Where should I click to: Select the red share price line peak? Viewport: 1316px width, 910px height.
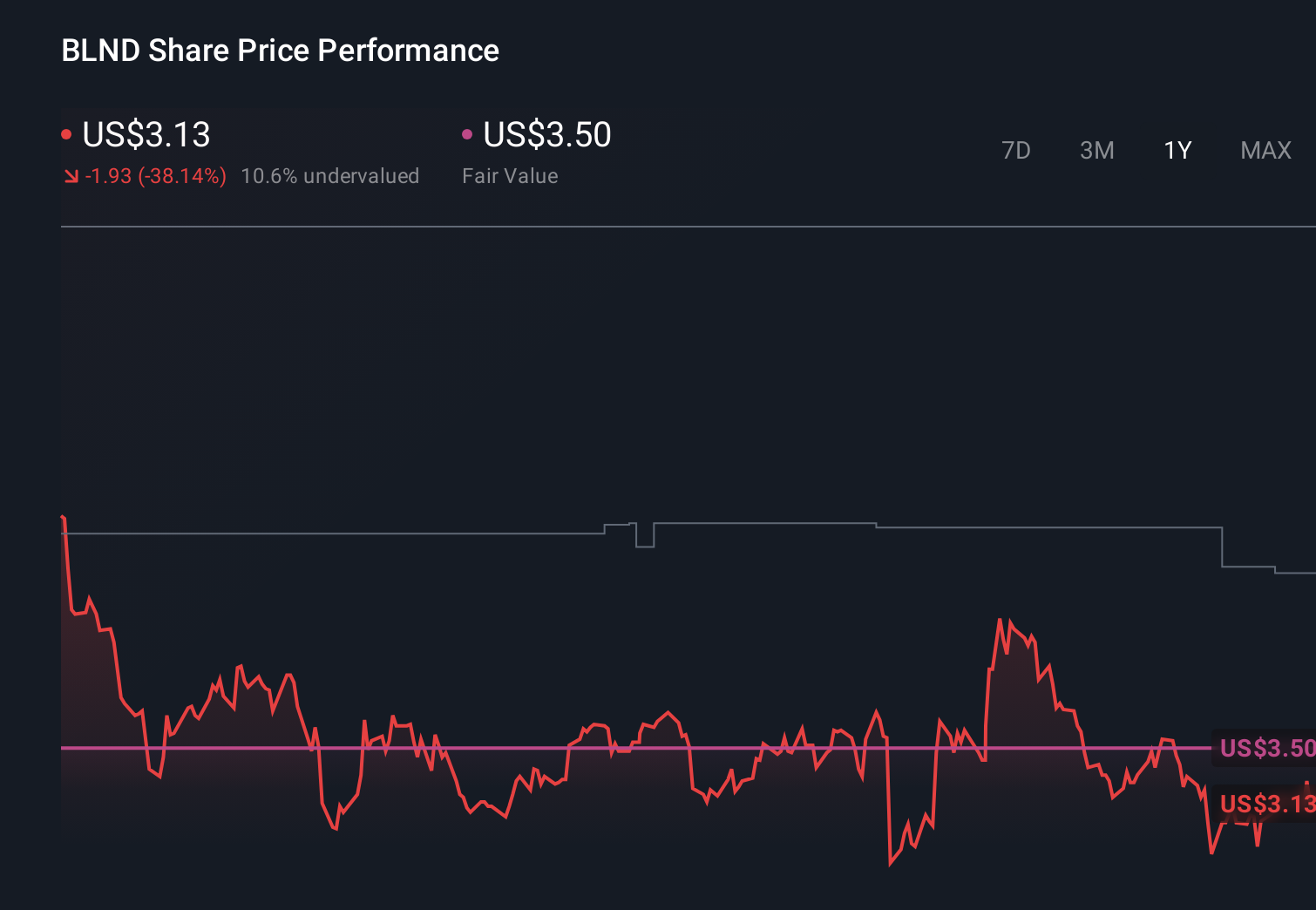point(1001,617)
